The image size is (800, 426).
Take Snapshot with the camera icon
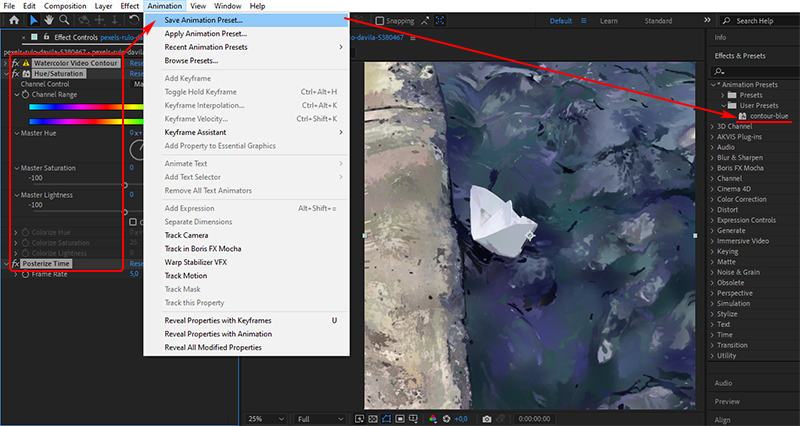487,419
